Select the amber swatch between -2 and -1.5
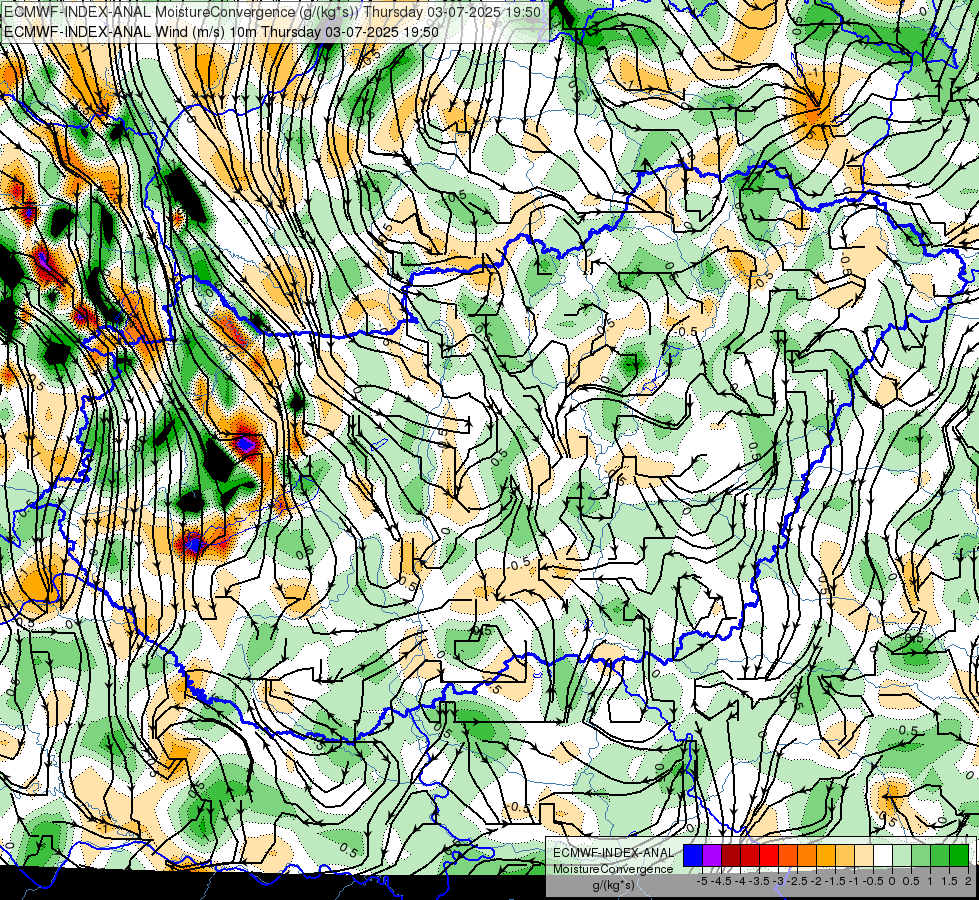 826,856
